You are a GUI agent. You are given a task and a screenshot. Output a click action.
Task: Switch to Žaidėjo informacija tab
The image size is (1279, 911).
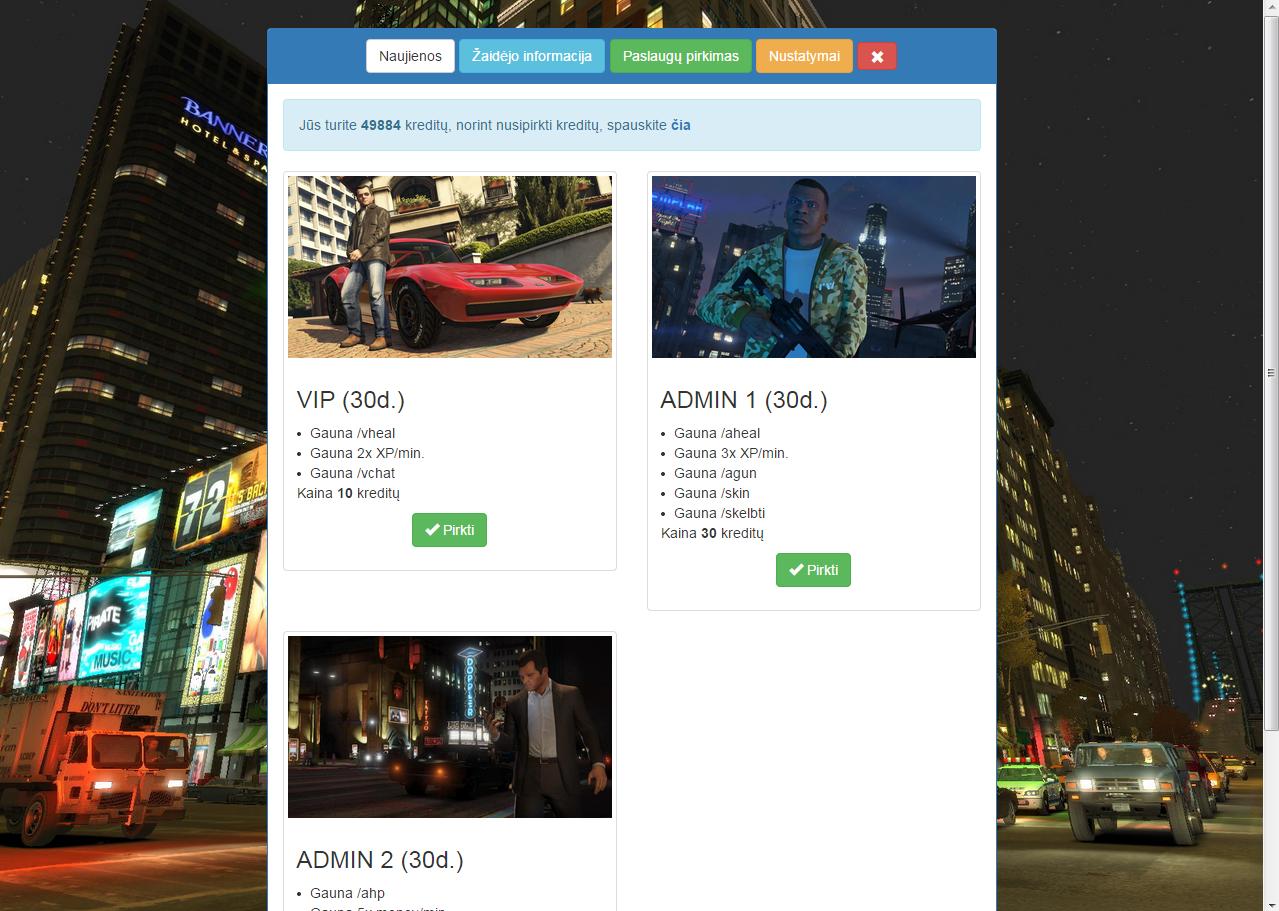(532, 56)
